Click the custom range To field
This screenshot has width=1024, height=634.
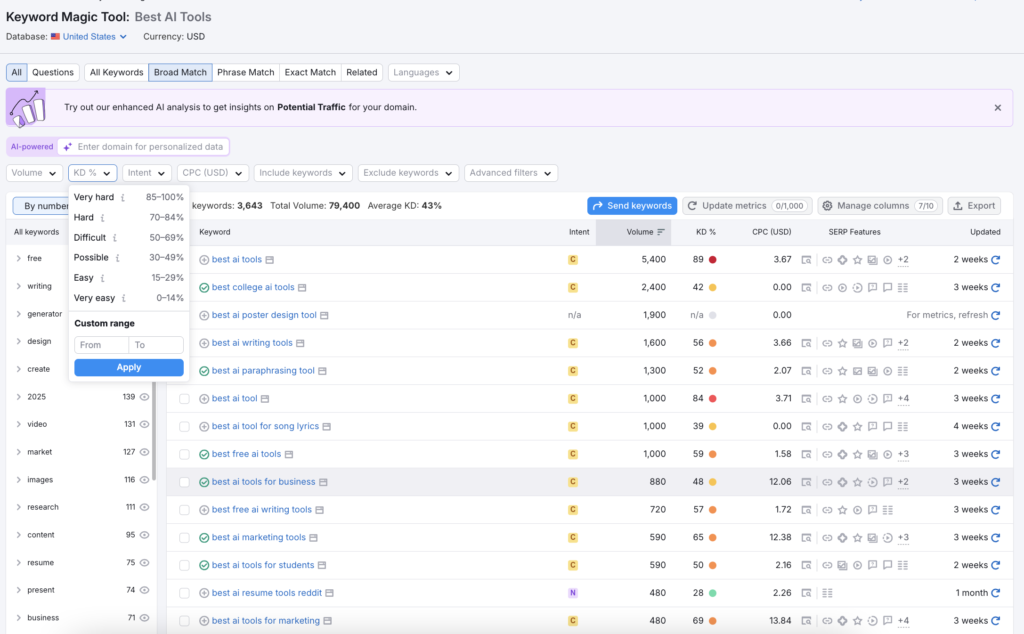(156, 345)
